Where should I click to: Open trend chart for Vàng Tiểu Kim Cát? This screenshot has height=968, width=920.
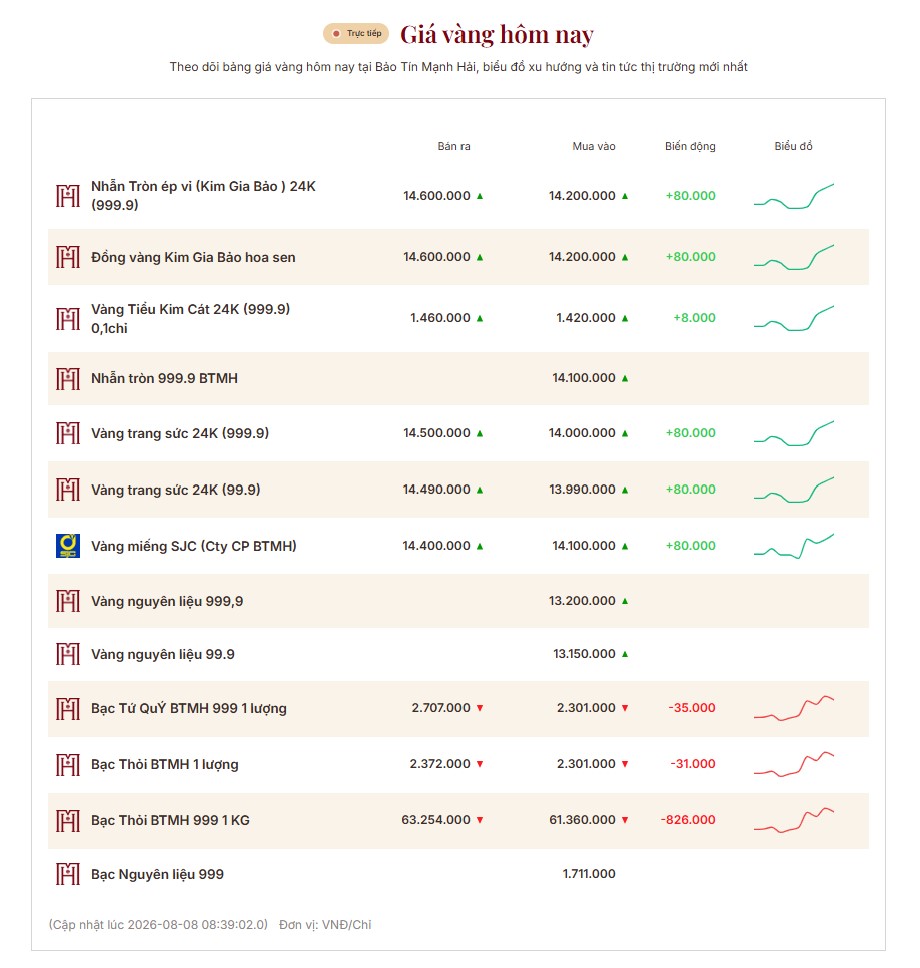(793, 318)
